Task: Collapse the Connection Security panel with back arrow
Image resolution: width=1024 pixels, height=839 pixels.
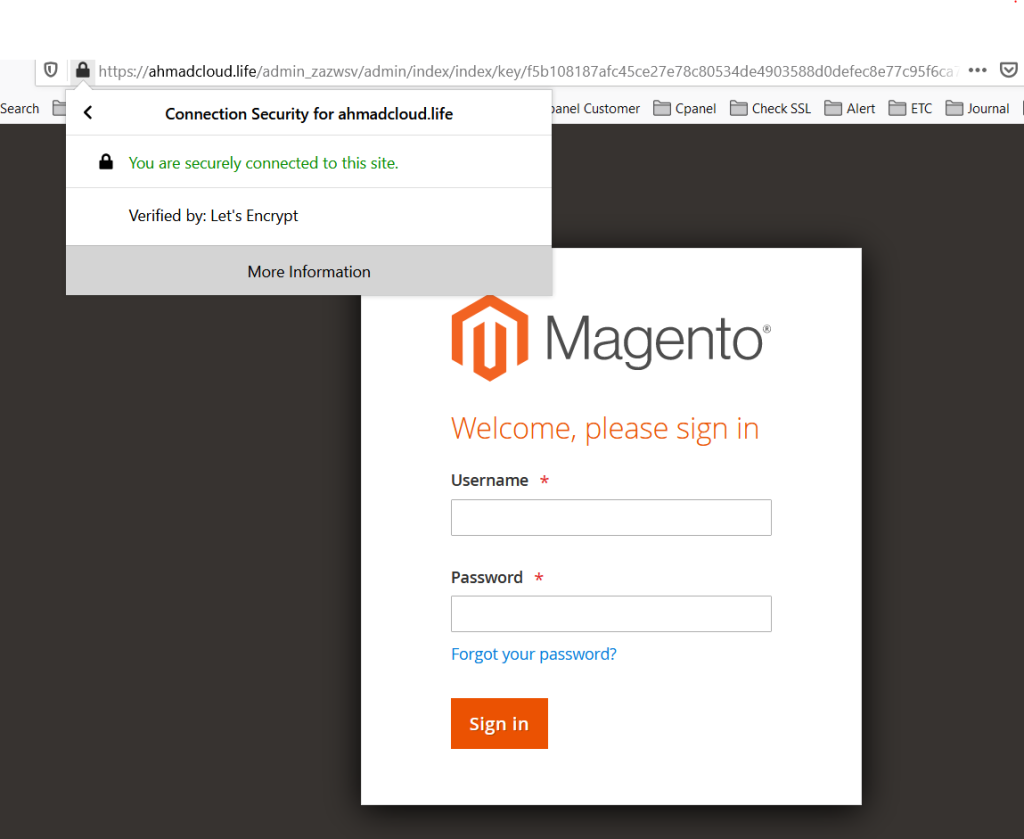Action: (87, 113)
